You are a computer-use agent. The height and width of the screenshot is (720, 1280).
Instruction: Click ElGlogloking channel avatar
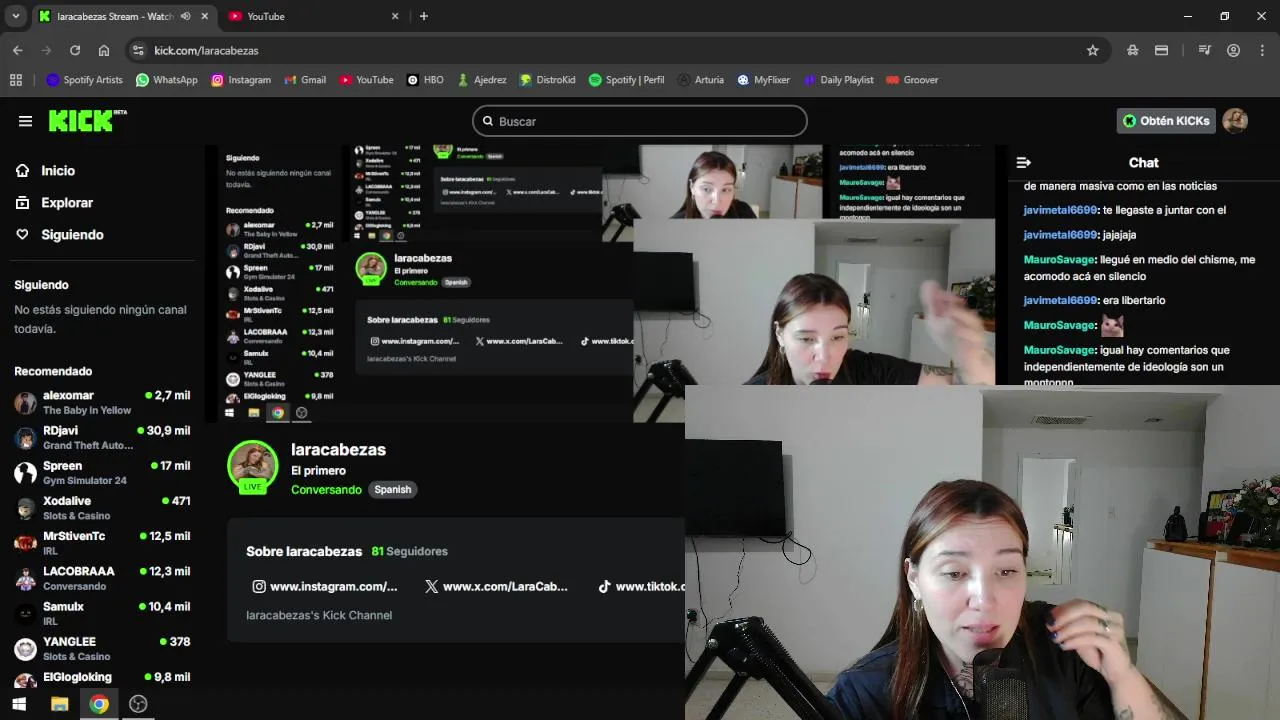coord(25,682)
